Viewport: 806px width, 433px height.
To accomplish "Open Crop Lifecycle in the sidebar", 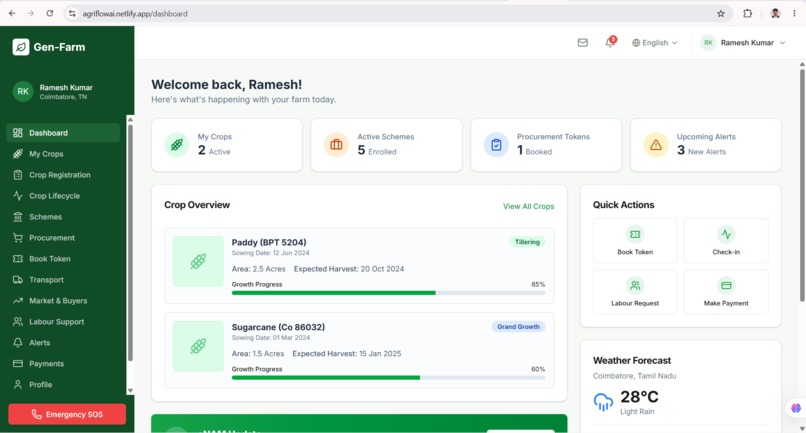I will click(x=63, y=196).
